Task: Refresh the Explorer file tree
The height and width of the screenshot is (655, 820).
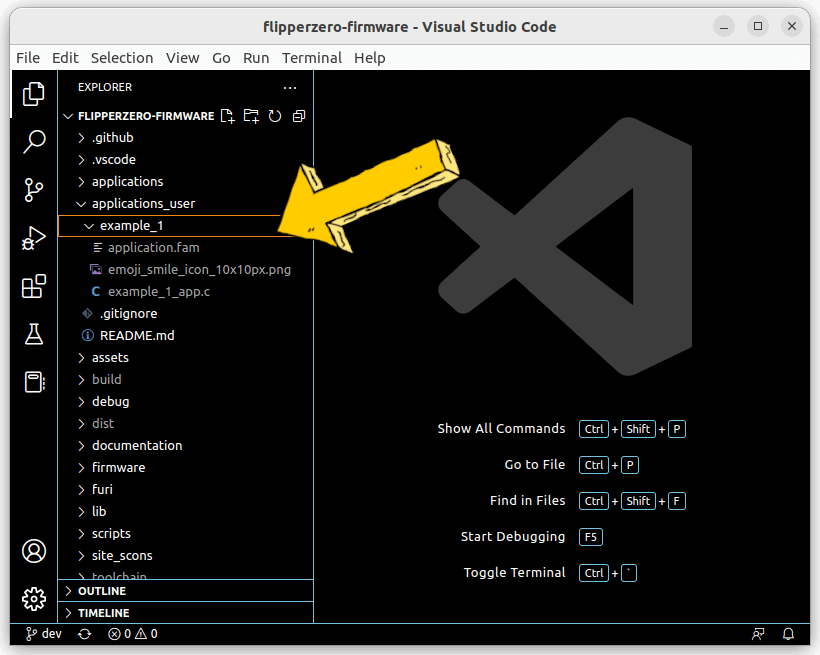Action: pos(275,116)
